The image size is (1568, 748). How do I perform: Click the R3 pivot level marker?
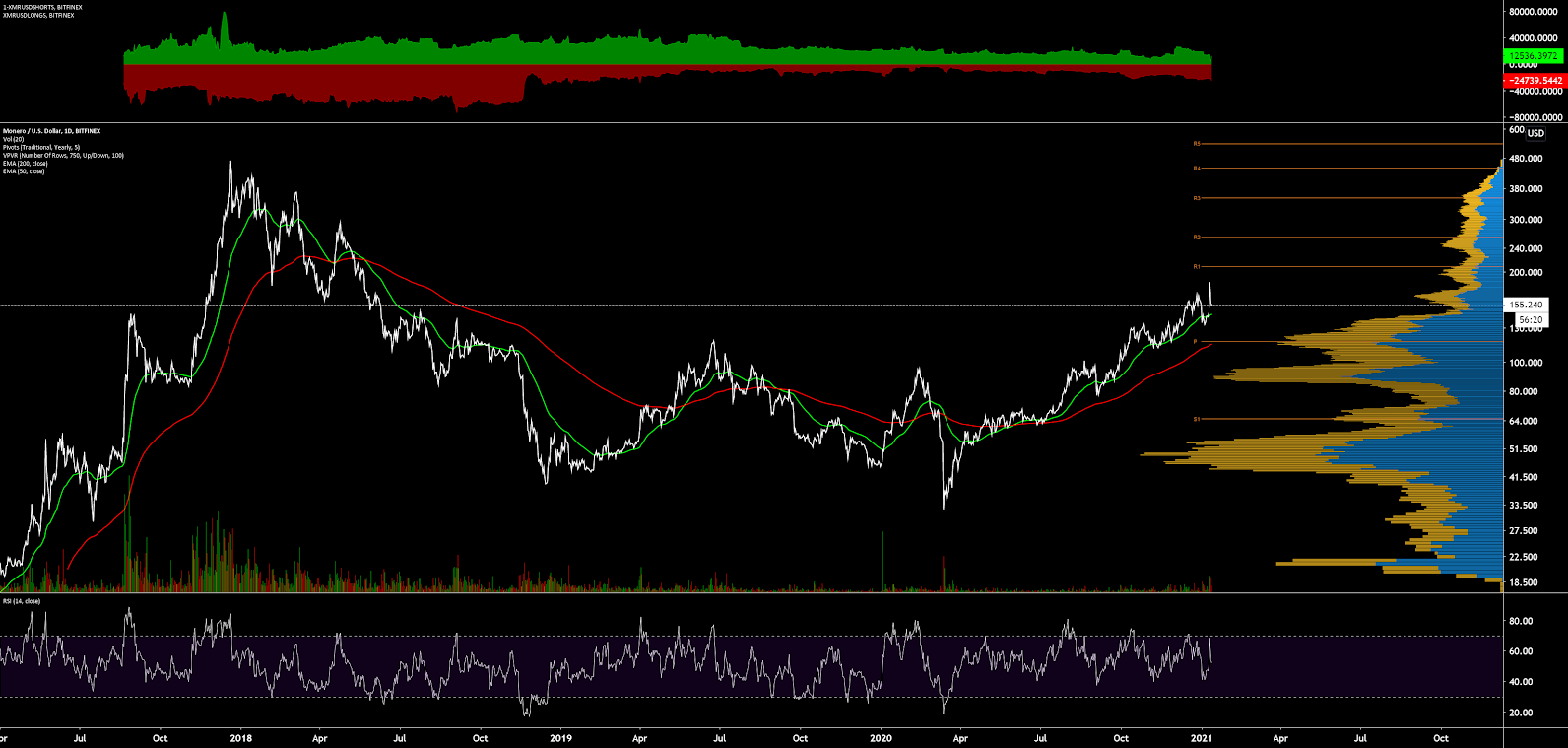1197,198
